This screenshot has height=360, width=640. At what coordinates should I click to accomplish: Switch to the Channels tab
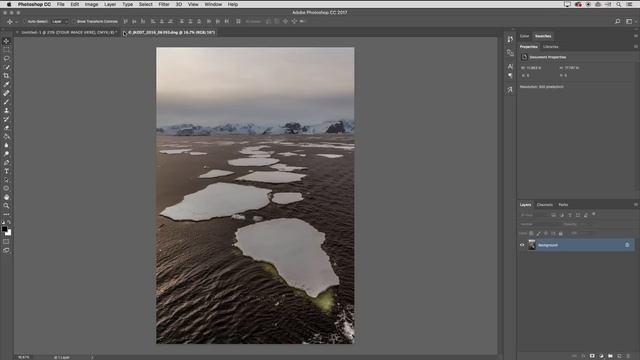pos(544,204)
